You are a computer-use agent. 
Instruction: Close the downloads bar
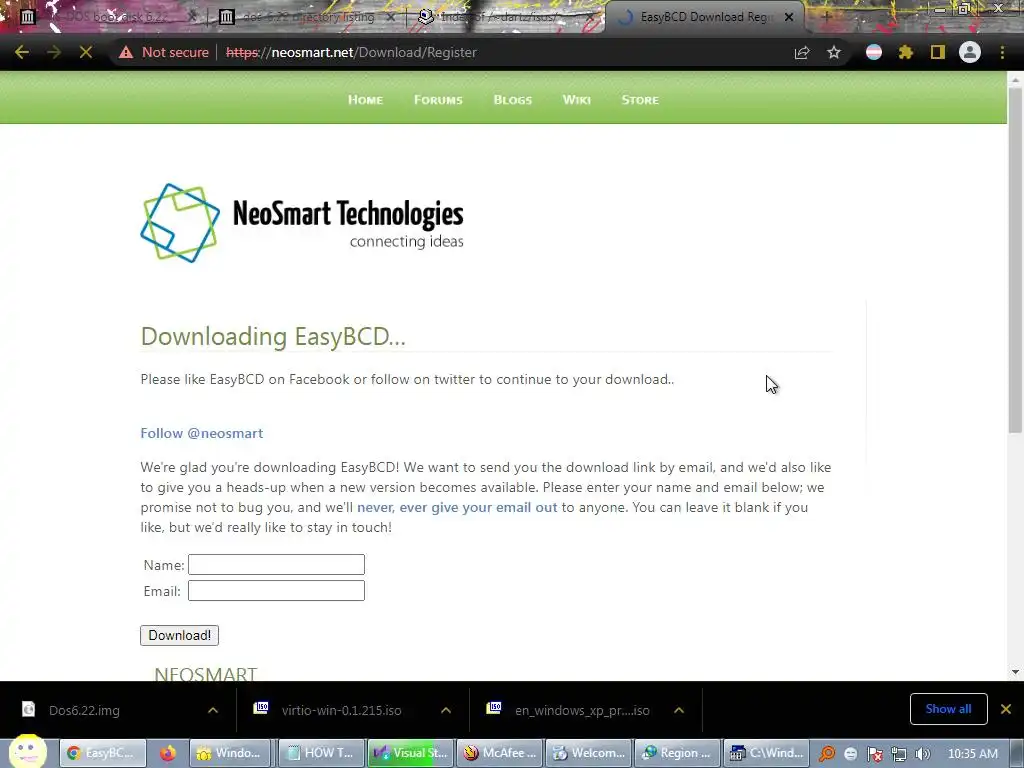pyautogui.click(x=1006, y=709)
